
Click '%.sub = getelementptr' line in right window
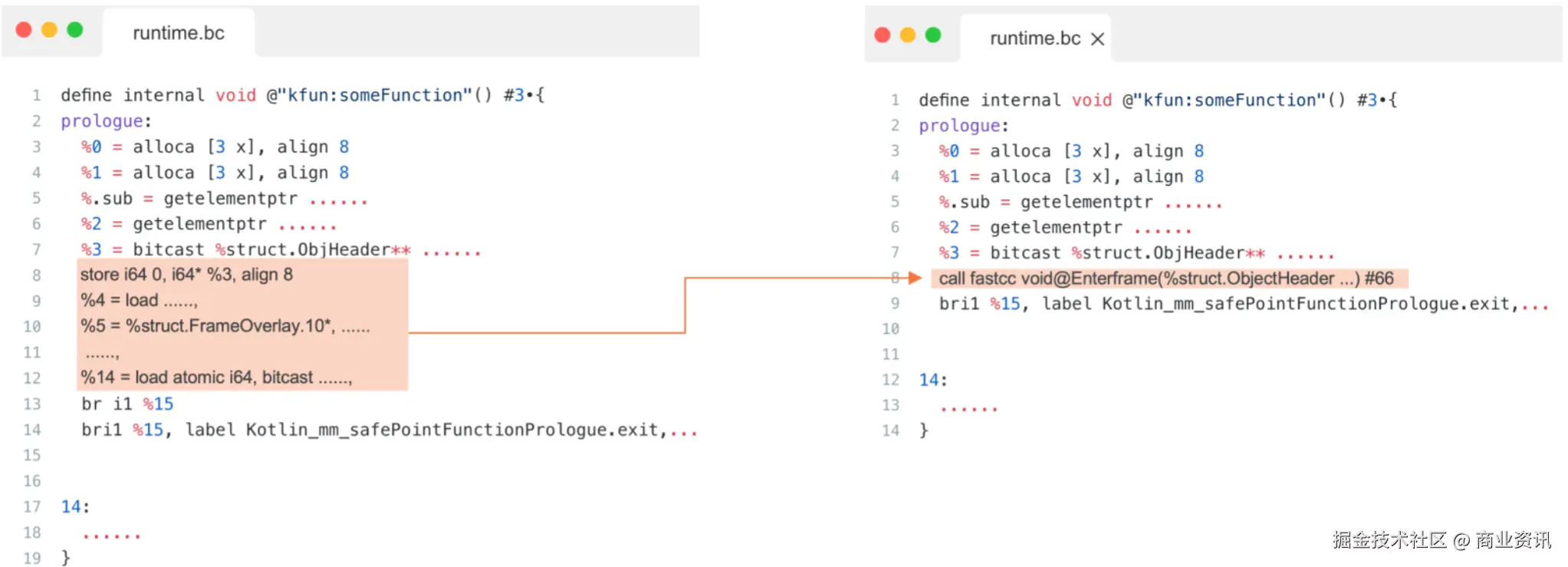click(1080, 203)
